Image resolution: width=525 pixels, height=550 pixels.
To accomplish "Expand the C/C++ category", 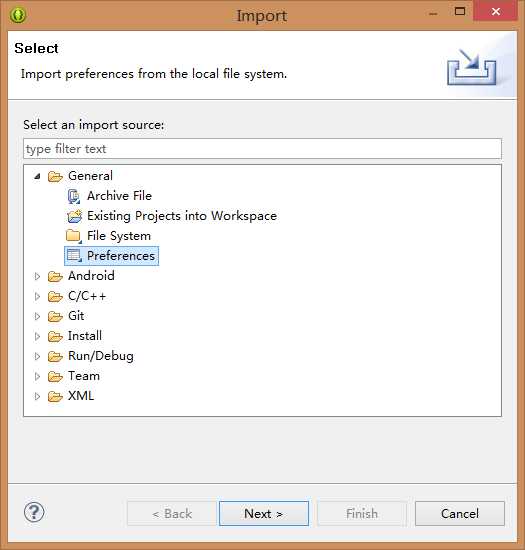I will [37, 296].
